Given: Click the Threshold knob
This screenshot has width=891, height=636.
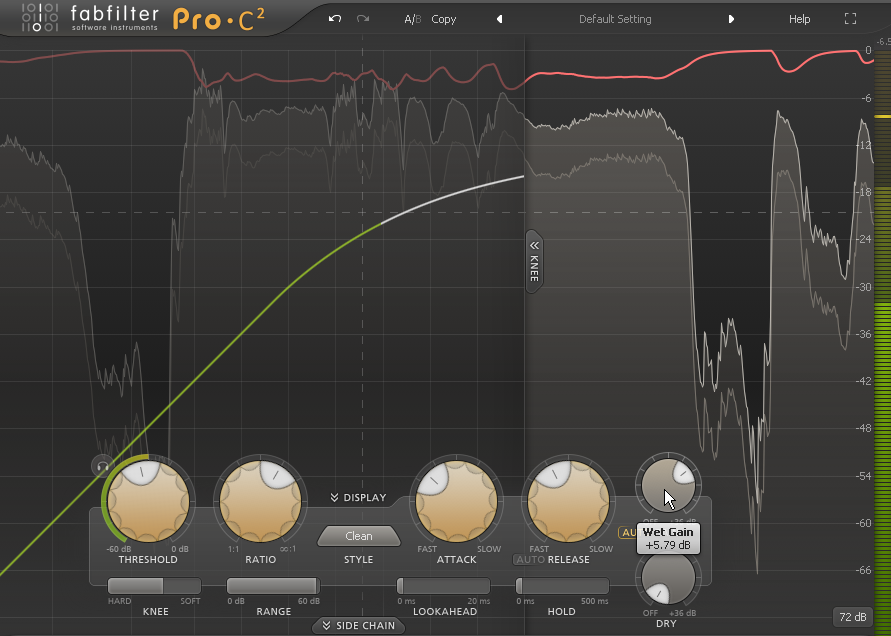Looking at the screenshot, I should click(x=149, y=501).
